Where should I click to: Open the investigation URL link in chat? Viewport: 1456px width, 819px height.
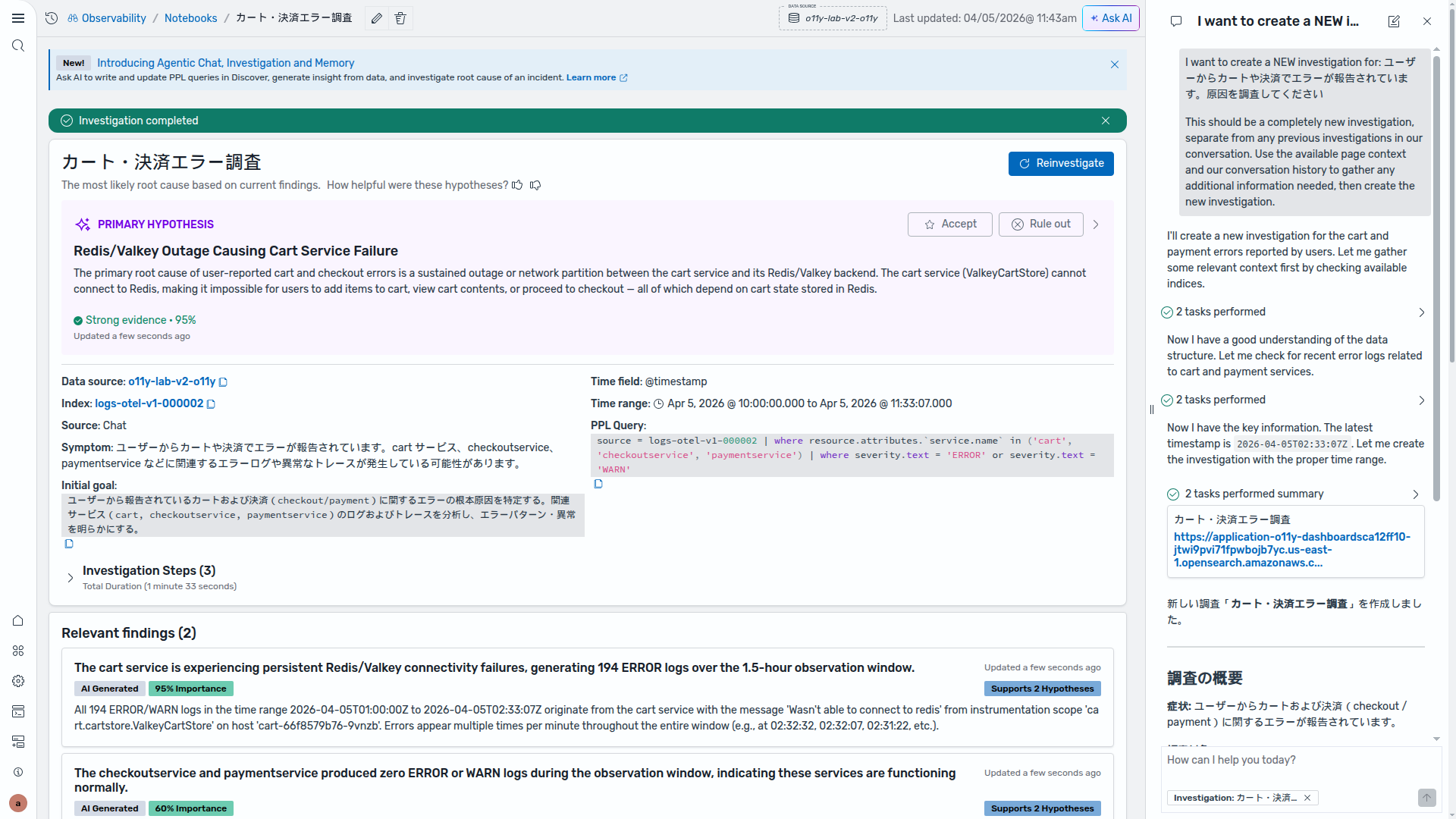(x=1292, y=550)
